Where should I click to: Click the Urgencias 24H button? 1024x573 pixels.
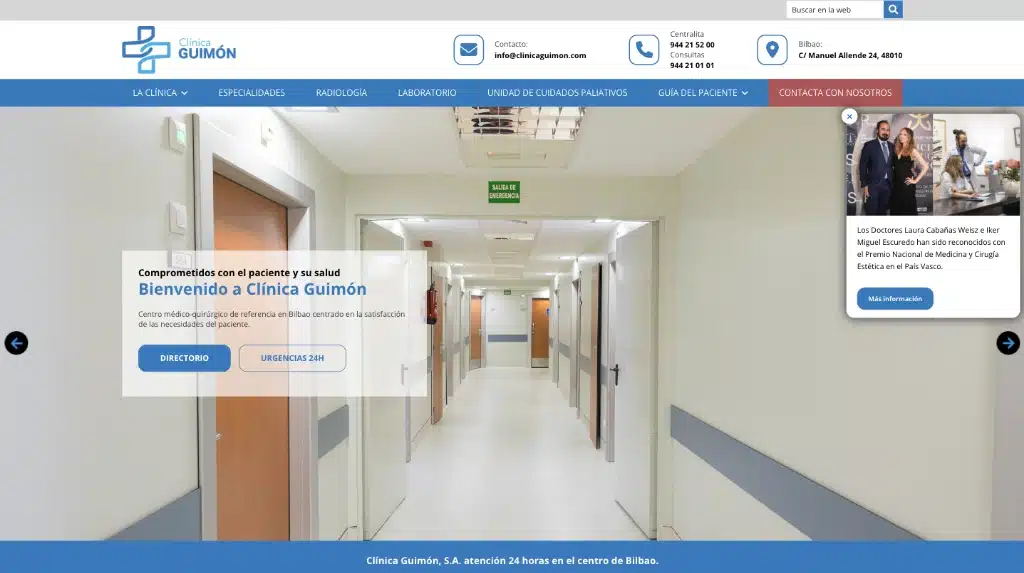293,358
